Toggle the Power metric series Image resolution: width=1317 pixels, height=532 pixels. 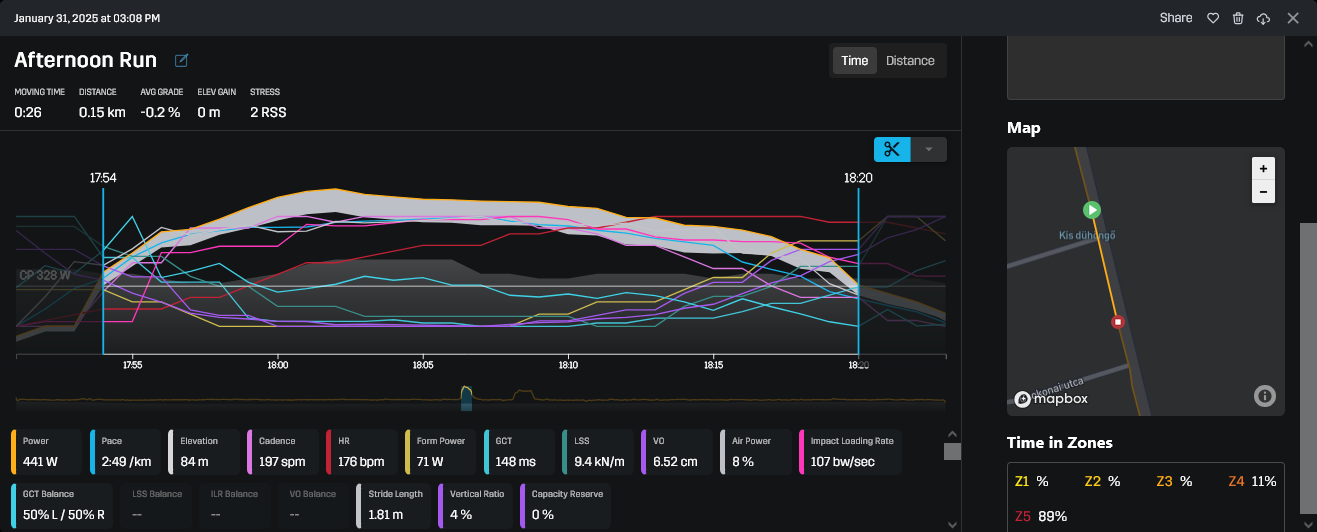pyautogui.click(x=46, y=452)
